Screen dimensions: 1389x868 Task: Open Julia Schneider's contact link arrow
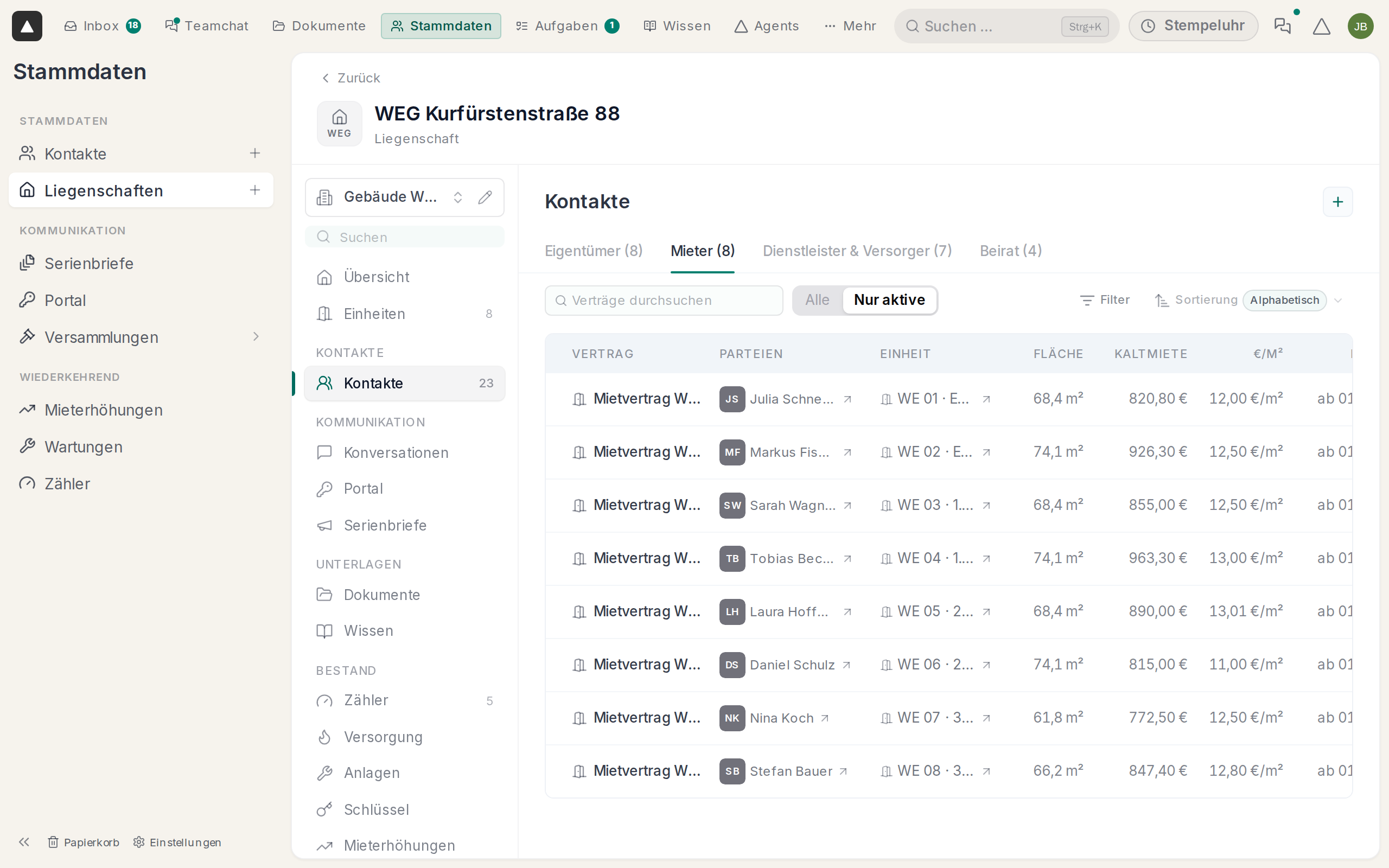click(x=847, y=399)
